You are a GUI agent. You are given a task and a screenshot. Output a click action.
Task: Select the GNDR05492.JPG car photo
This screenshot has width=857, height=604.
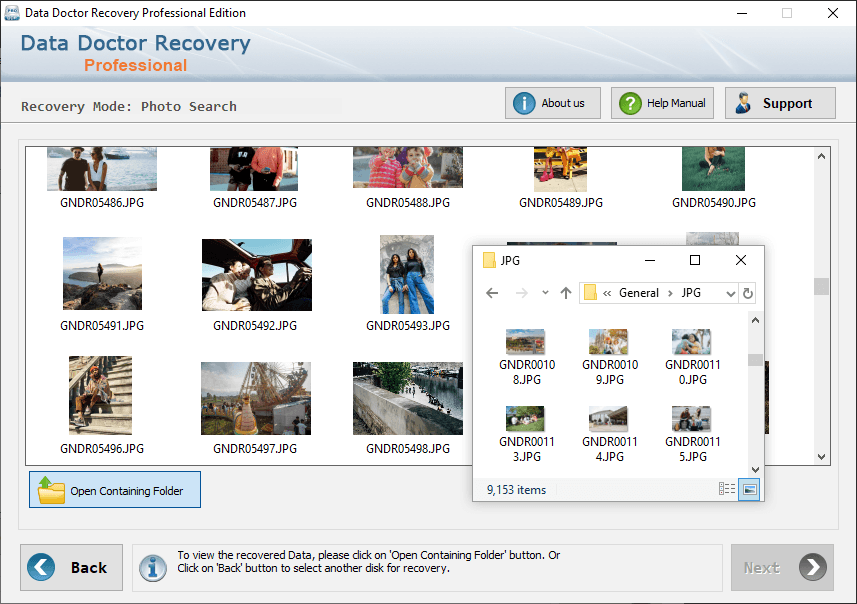[x=257, y=274]
